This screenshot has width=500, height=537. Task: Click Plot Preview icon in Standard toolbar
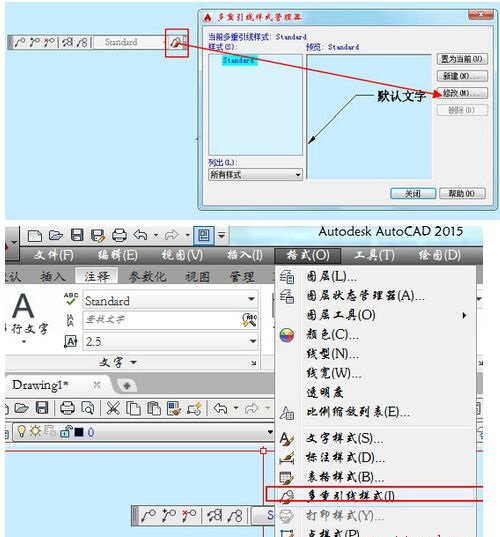click(x=88, y=409)
